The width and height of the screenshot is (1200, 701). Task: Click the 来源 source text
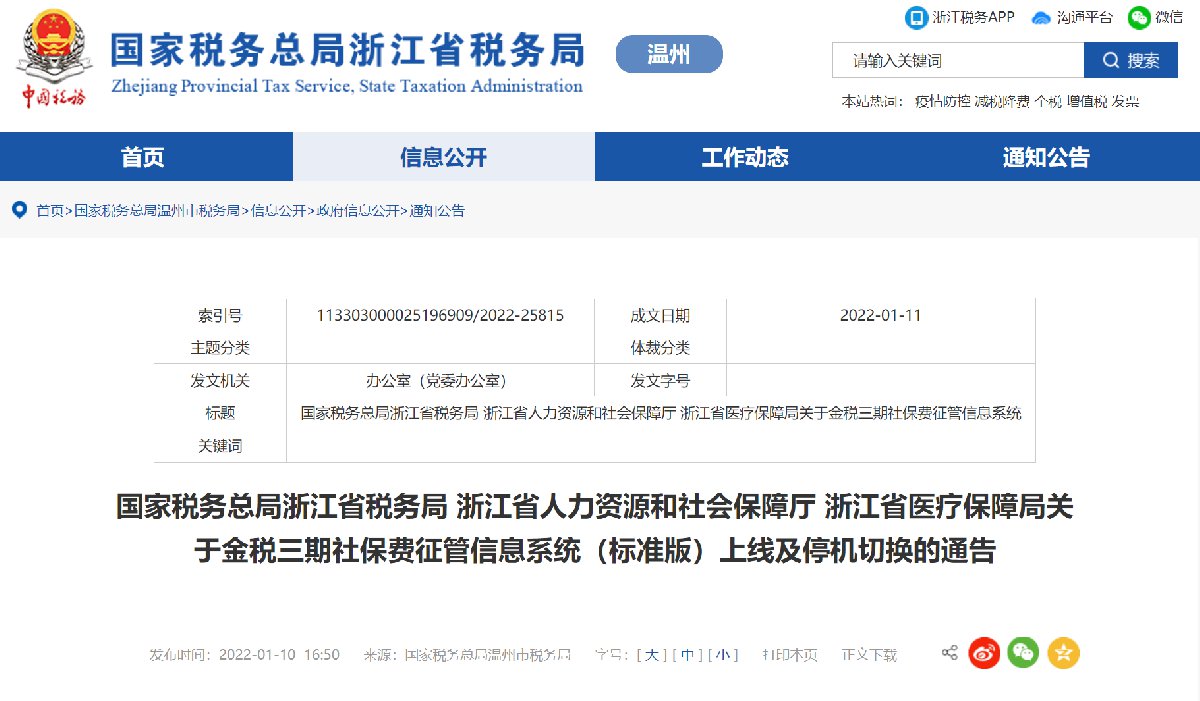[x=466, y=655]
